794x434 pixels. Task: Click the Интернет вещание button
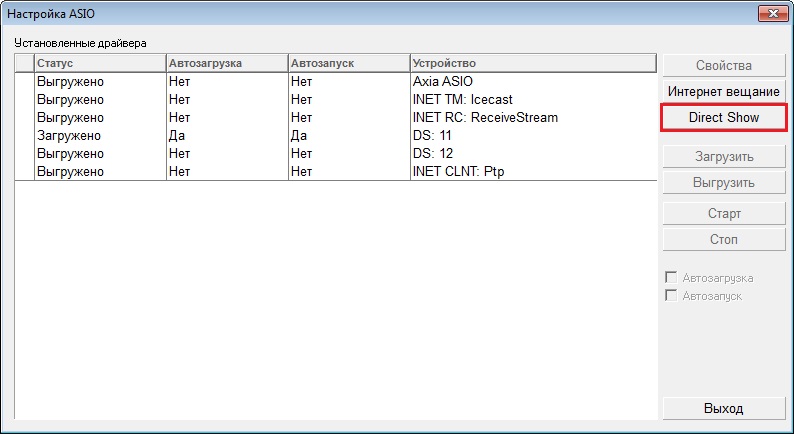pos(724,92)
